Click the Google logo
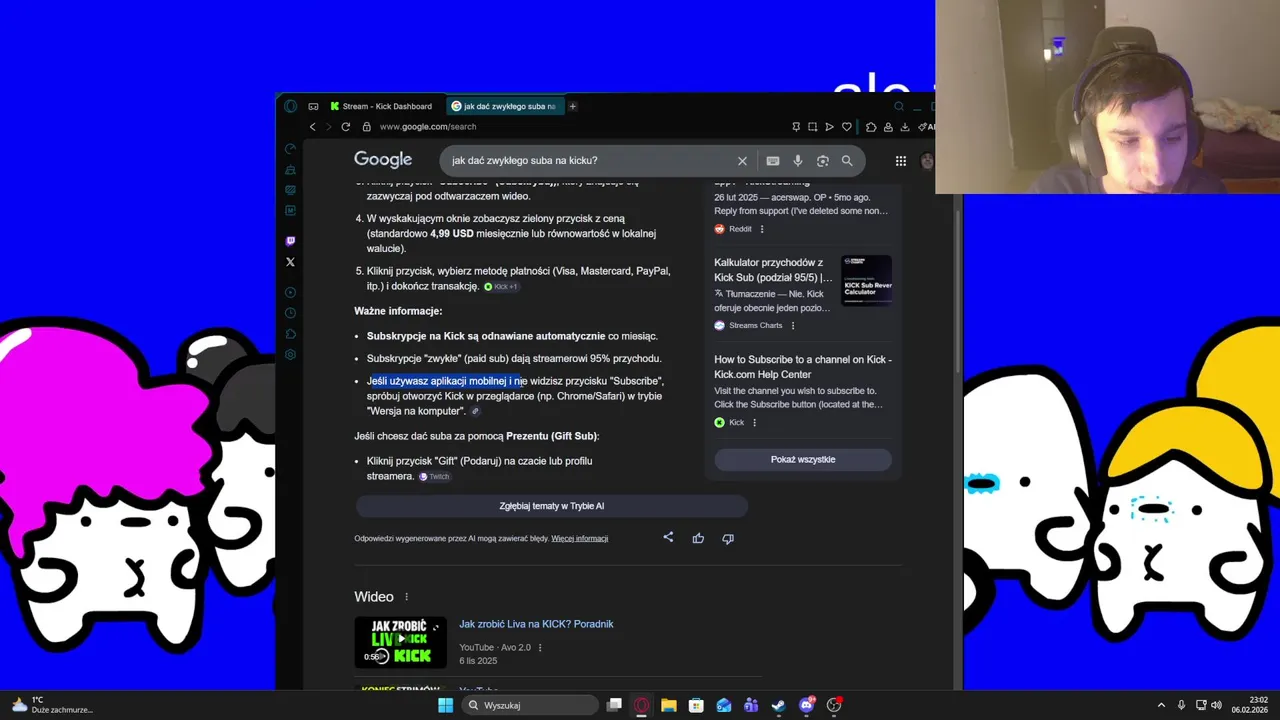Viewport: 1280px width, 720px height. 383,160
